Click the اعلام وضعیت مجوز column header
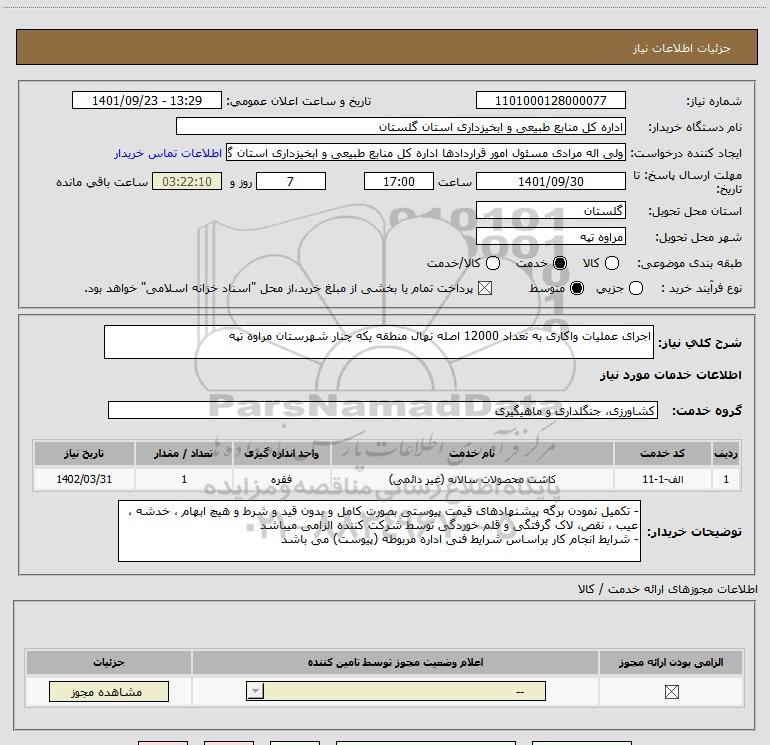The height and width of the screenshot is (745, 770). 395,662
